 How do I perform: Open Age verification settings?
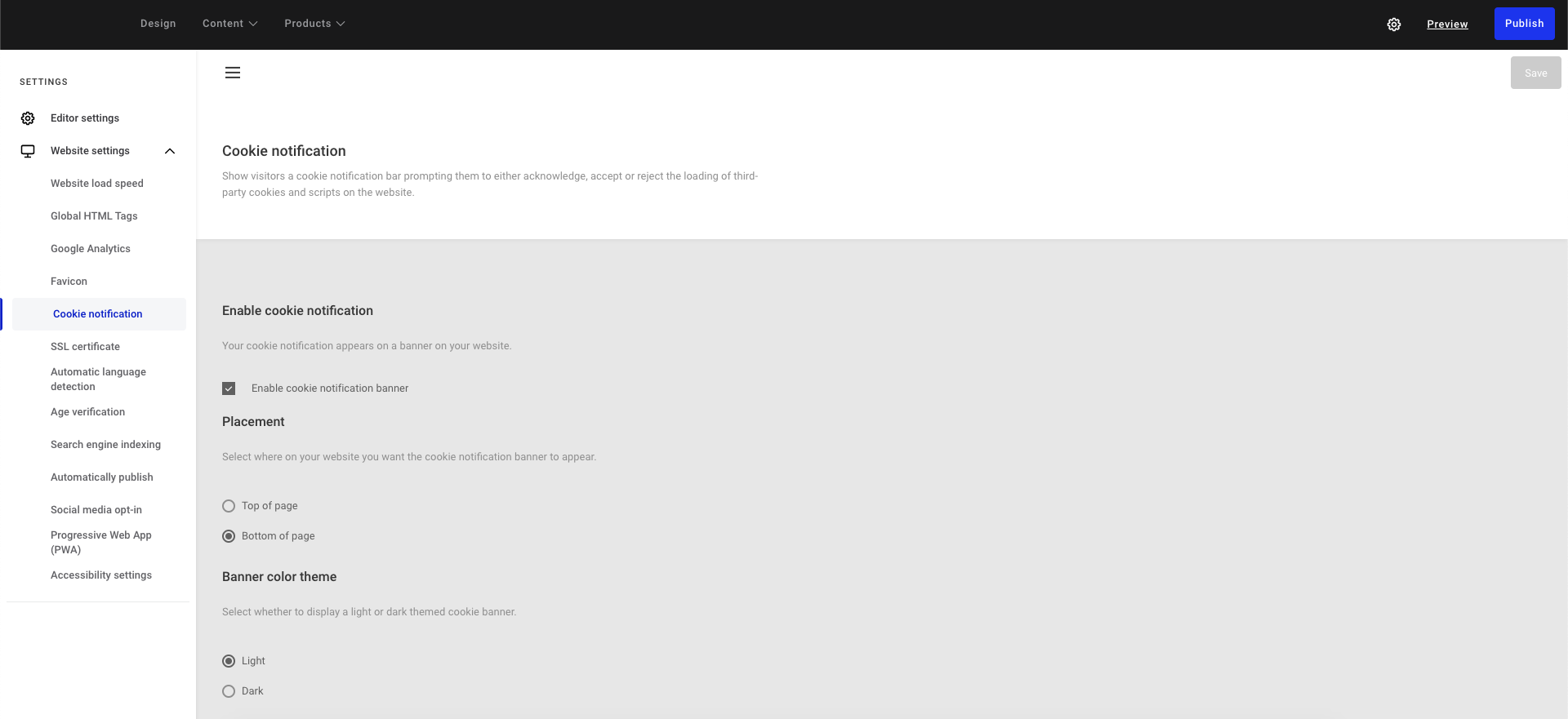pos(87,412)
